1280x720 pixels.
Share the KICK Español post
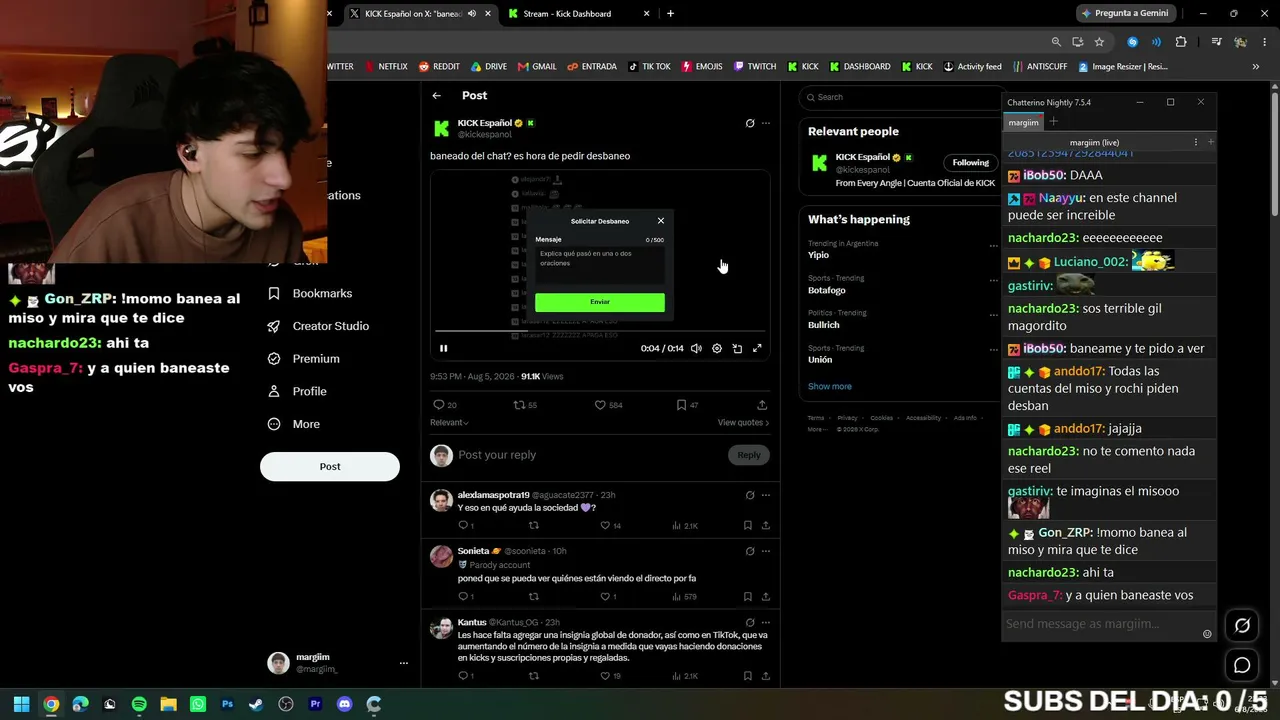pos(762,405)
